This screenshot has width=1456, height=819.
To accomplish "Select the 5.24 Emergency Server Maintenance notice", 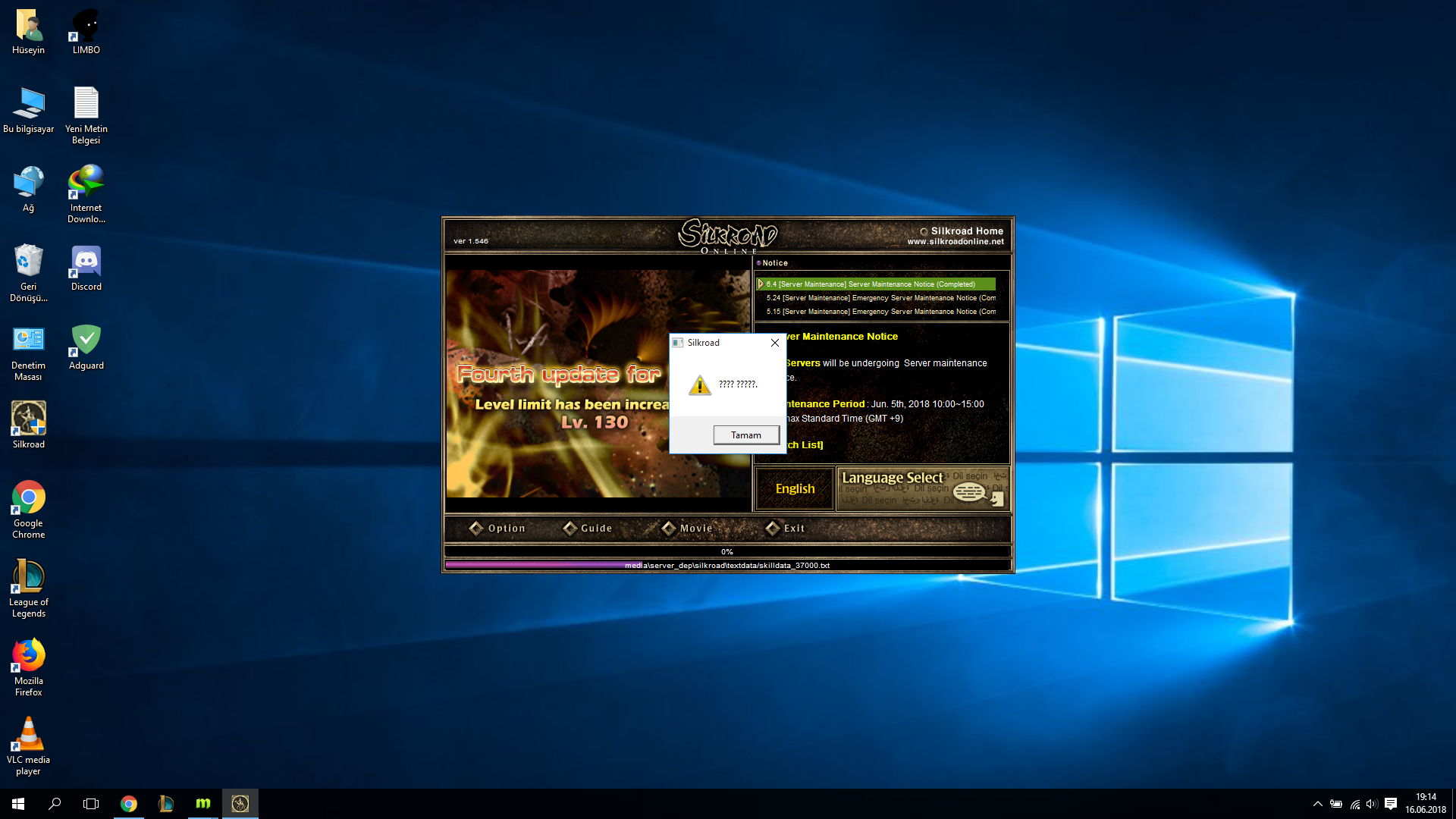I will 880,298.
